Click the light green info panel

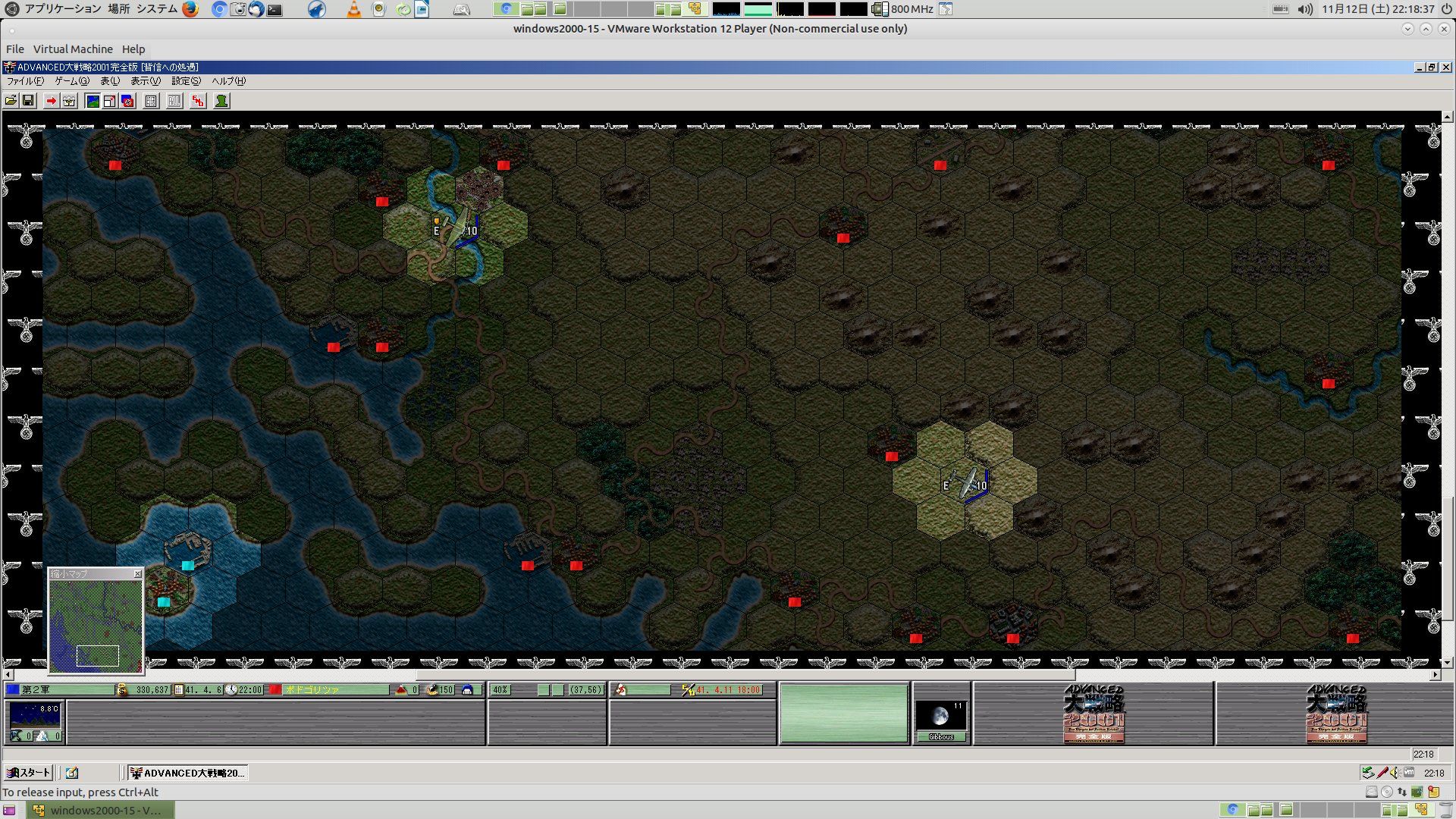844,714
